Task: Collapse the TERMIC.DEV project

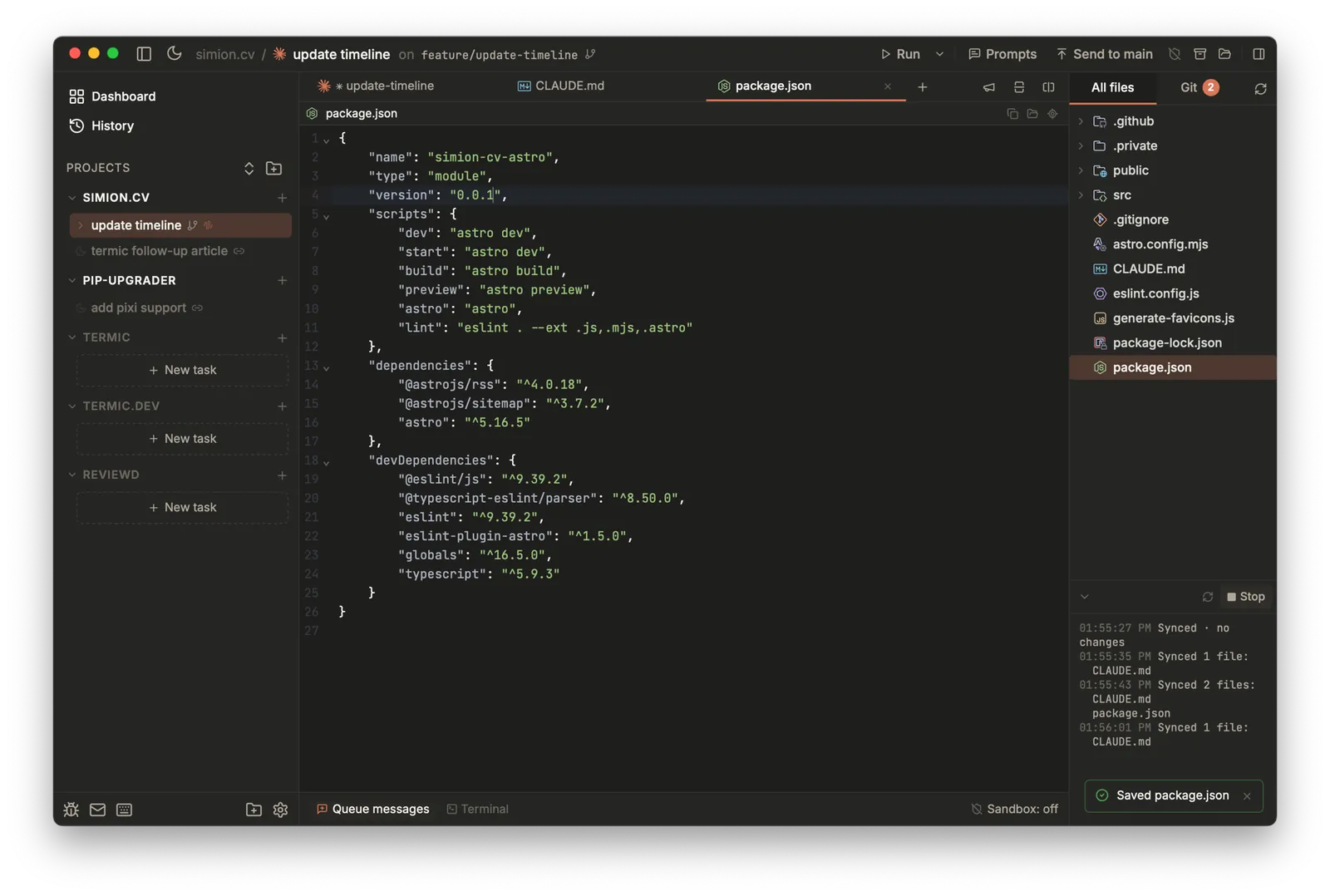Action: click(72, 406)
